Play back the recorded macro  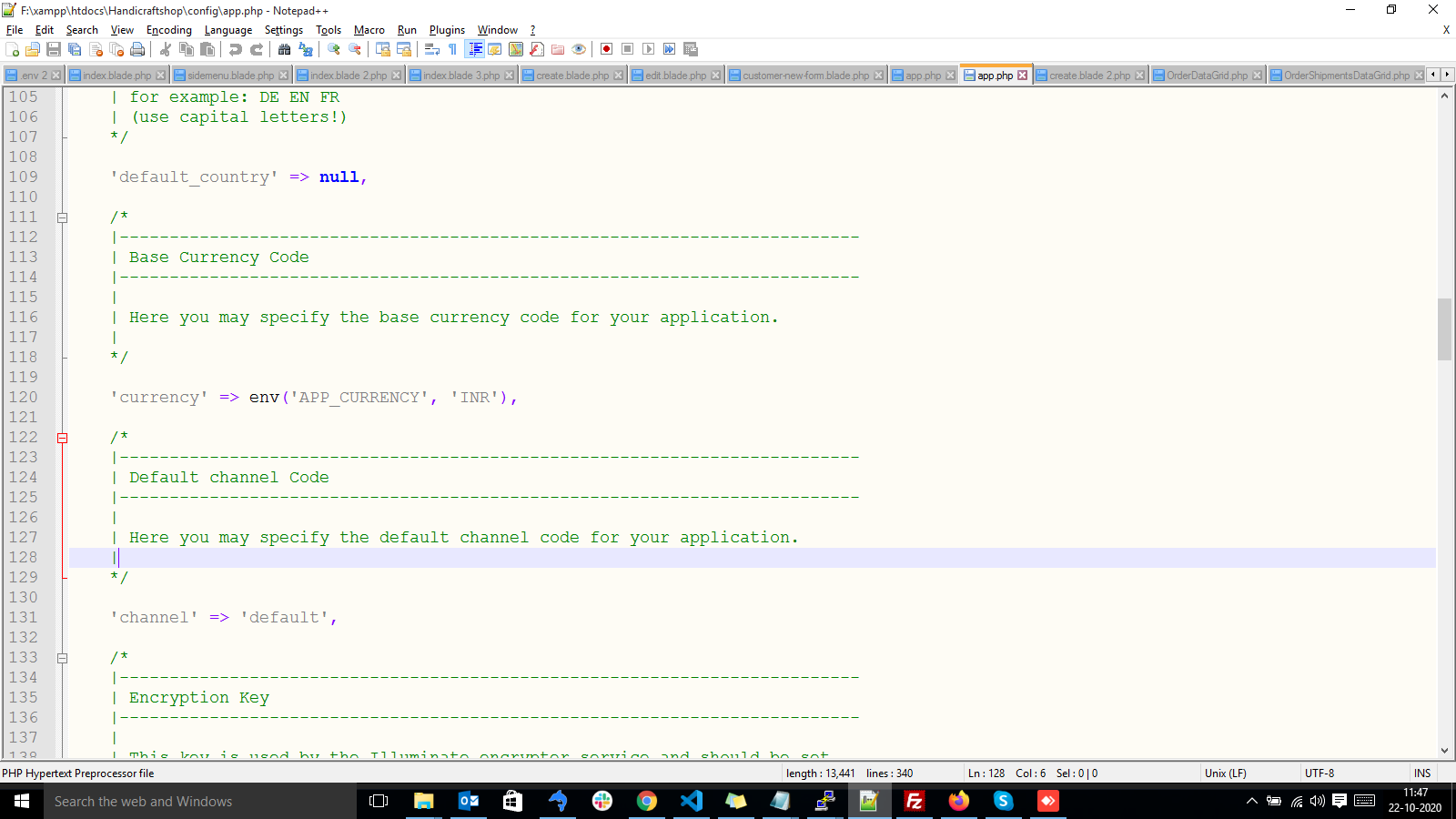pos(649,49)
